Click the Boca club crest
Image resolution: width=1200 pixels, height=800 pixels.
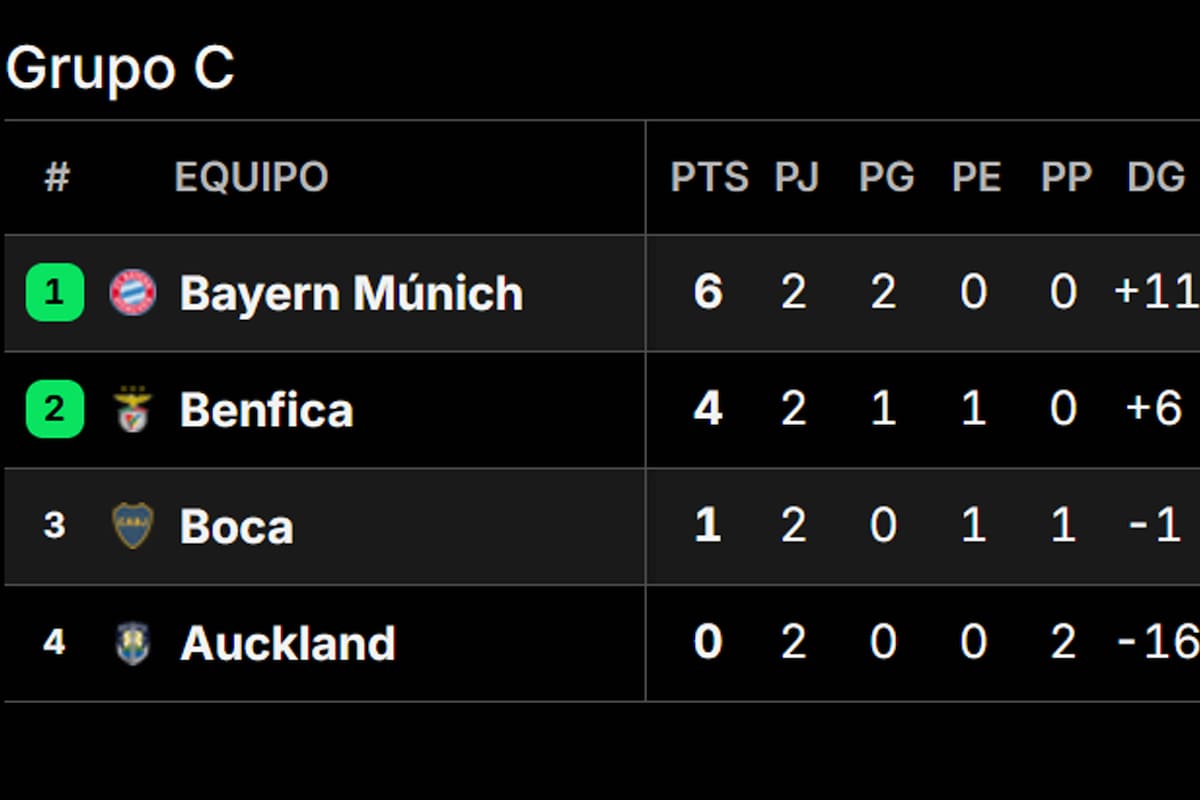coord(133,527)
